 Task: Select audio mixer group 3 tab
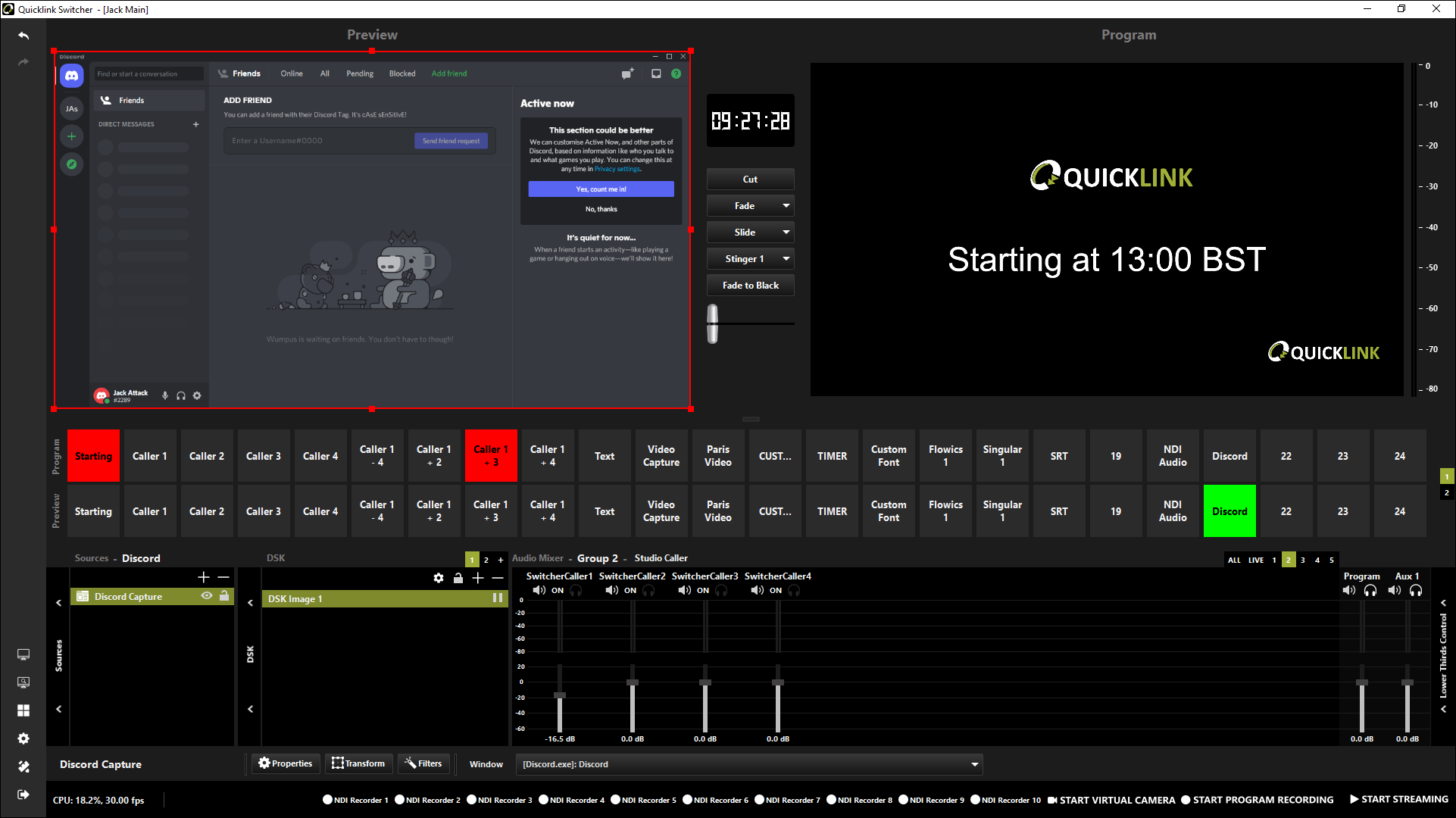[1302, 560]
